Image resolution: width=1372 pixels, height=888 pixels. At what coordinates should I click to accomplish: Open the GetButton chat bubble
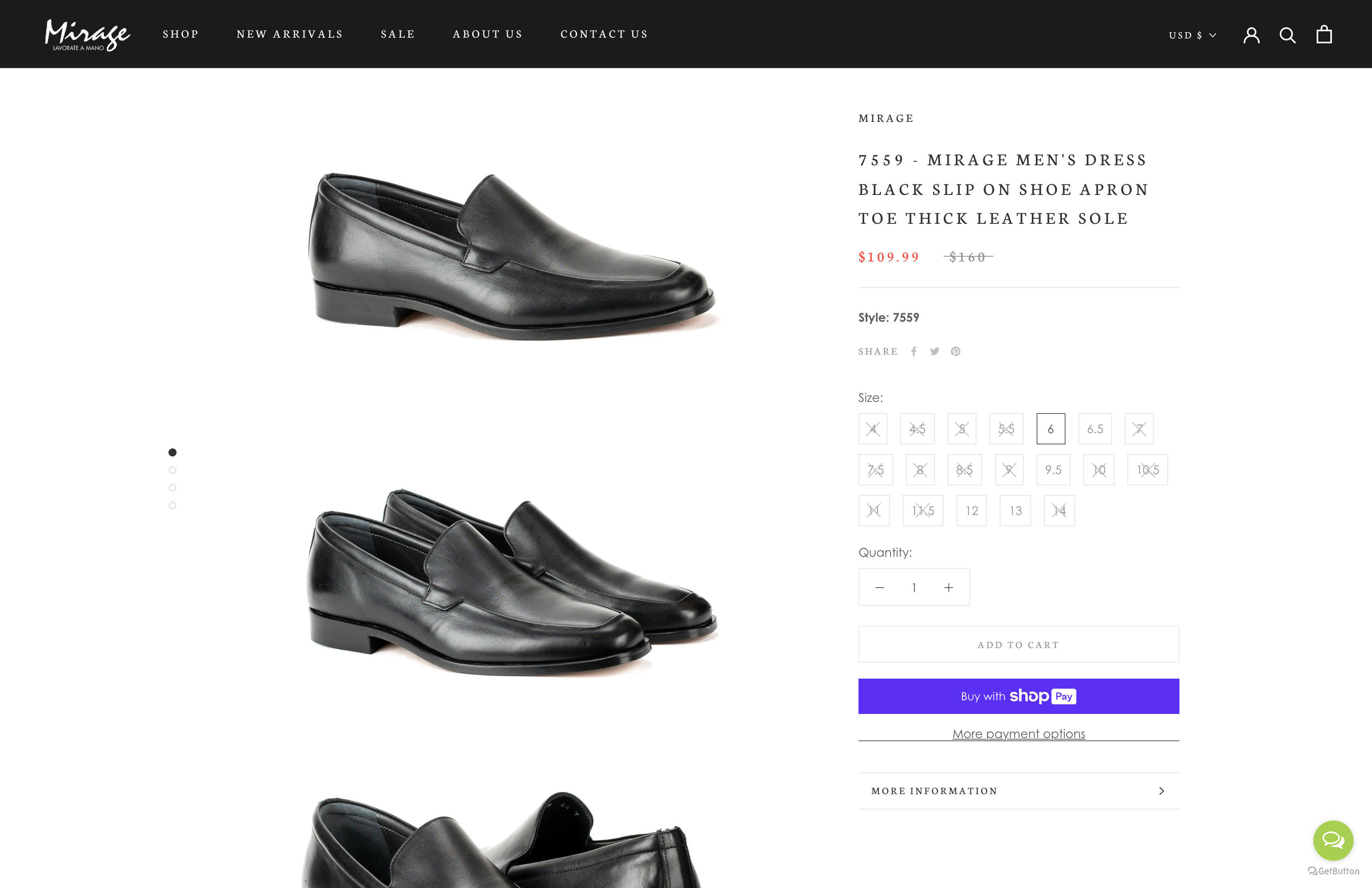click(x=1333, y=840)
